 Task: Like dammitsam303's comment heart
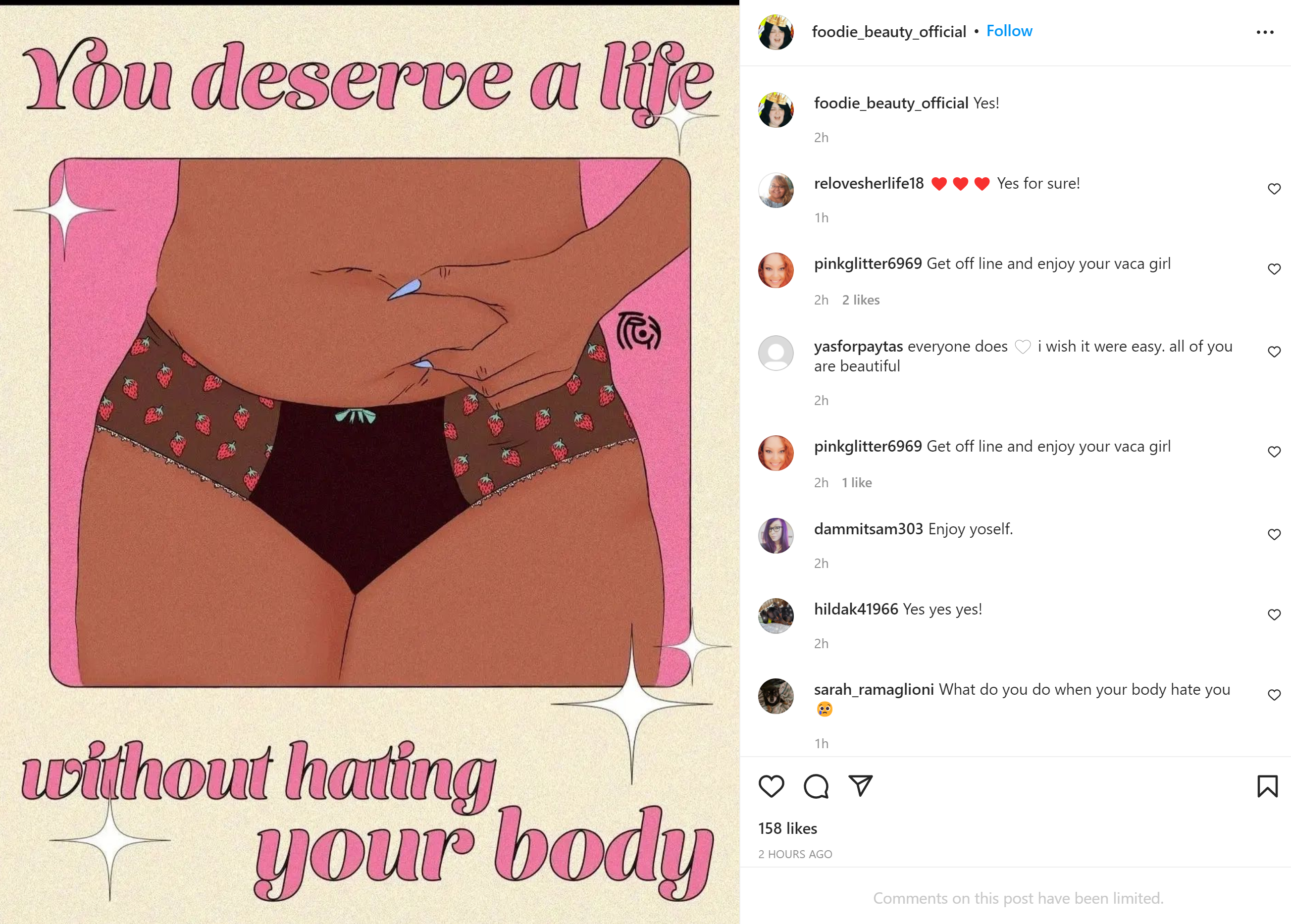(x=1274, y=534)
